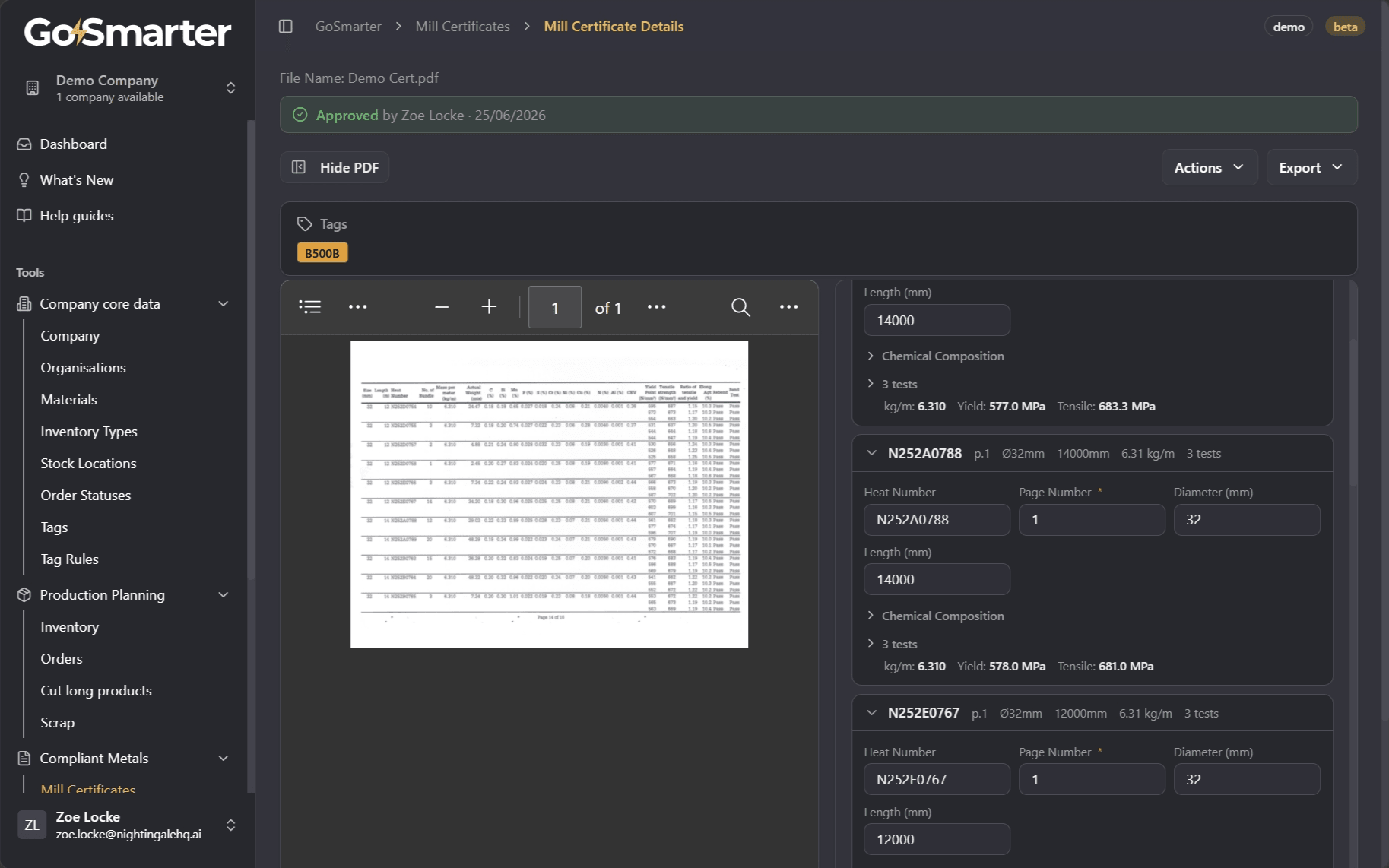
Task: Go to GoSmarter breadcrumb
Action: pyautogui.click(x=348, y=27)
